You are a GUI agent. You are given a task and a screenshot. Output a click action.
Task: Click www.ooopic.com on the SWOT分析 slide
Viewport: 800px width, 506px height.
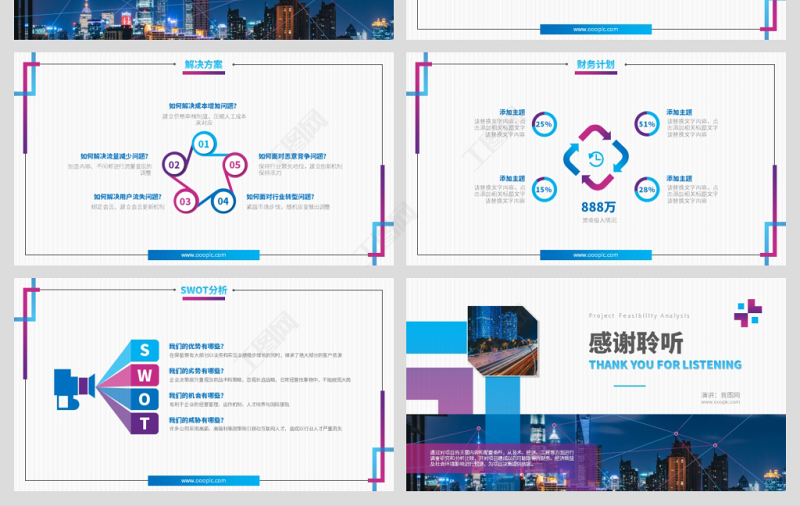[x=203, y=480]
